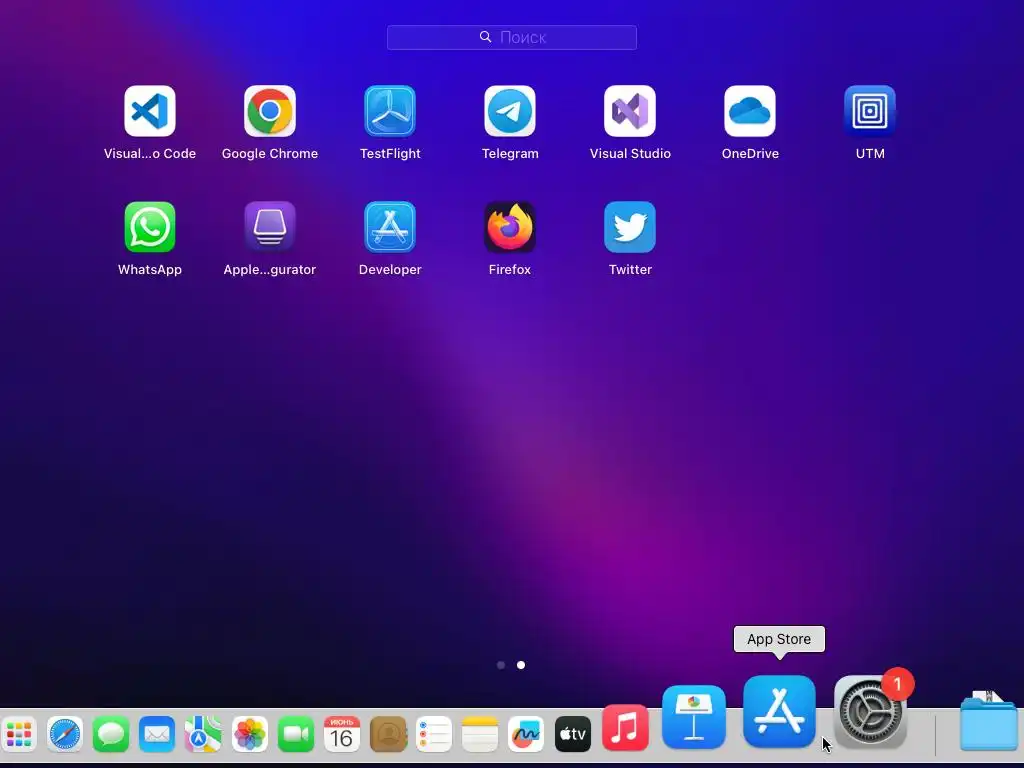Open Mail from the Dock
This screenshot has height=768, width=1024.
[x=157, y=734]
